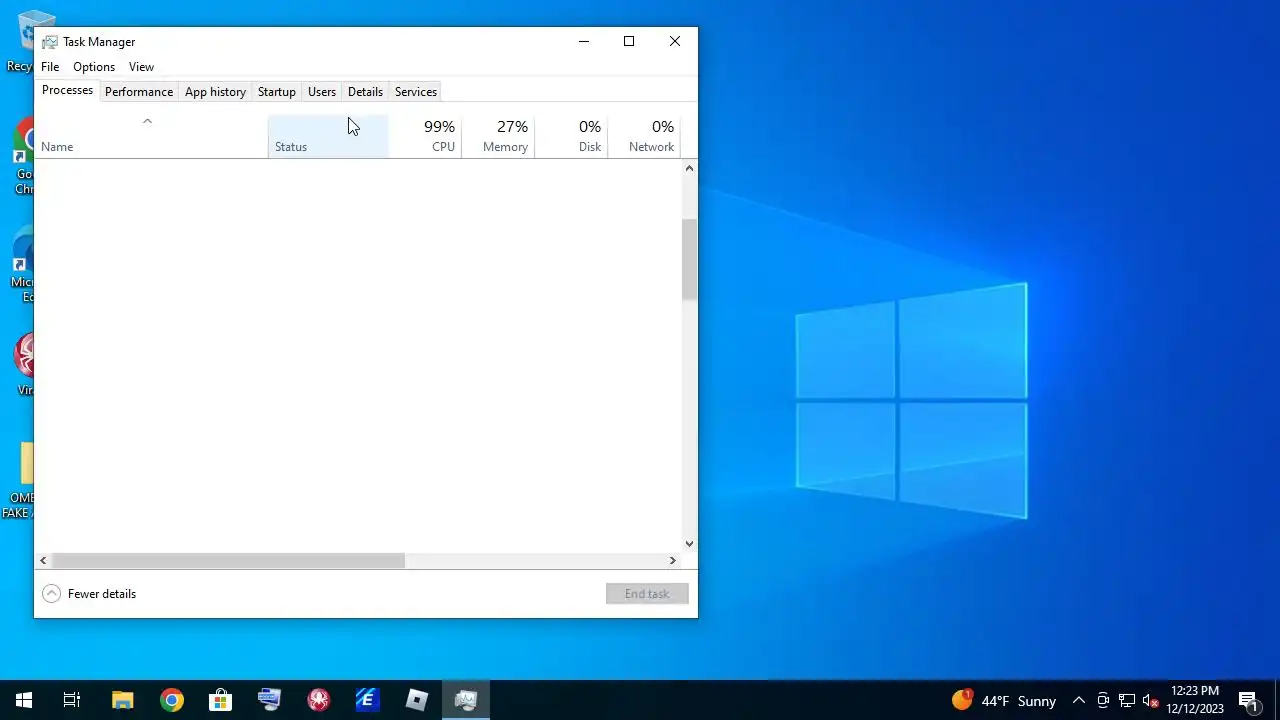The image size is (1280, 720).
Task: Open the View menu
Action: [x=141, y=67]
